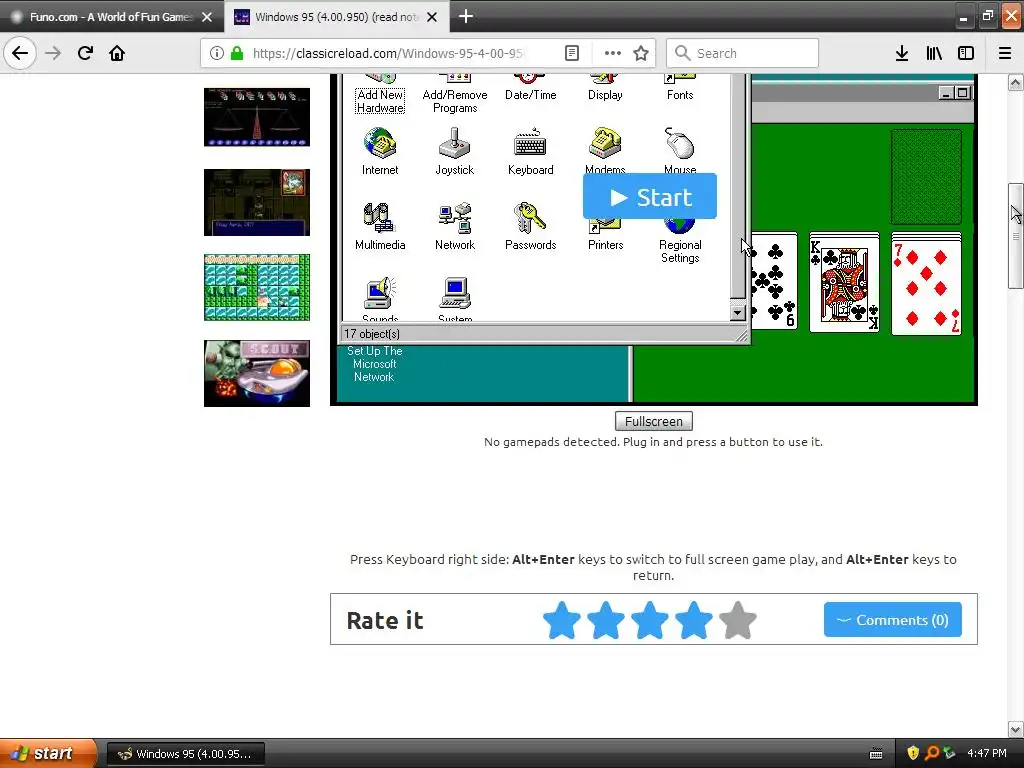This screenshot has width=1024, height=768.
Task: Open the Keyboard control panel icon
Action: point(530,152)
